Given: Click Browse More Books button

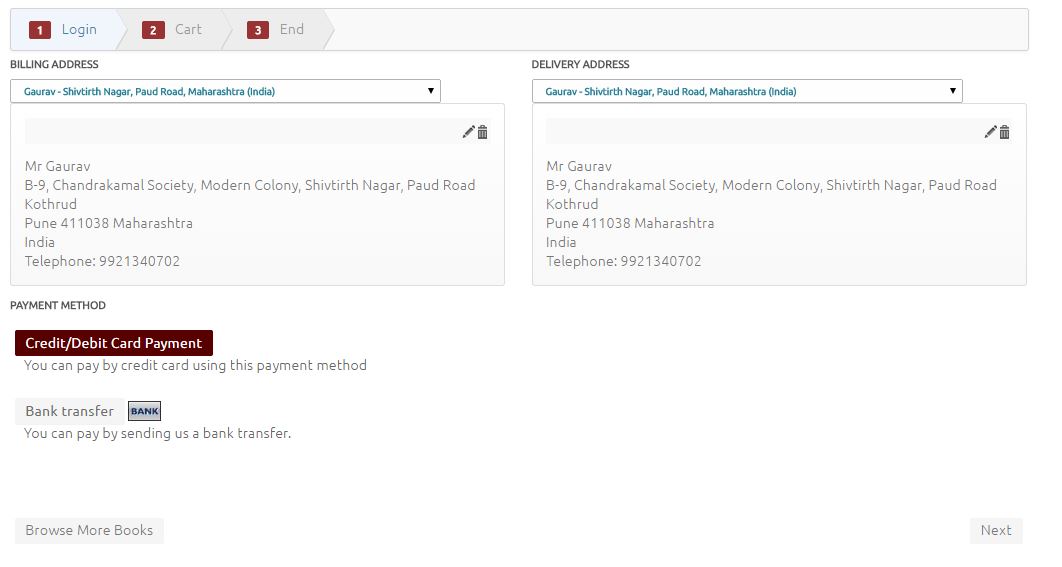Looking at the screenshot, I should (89, 530).
